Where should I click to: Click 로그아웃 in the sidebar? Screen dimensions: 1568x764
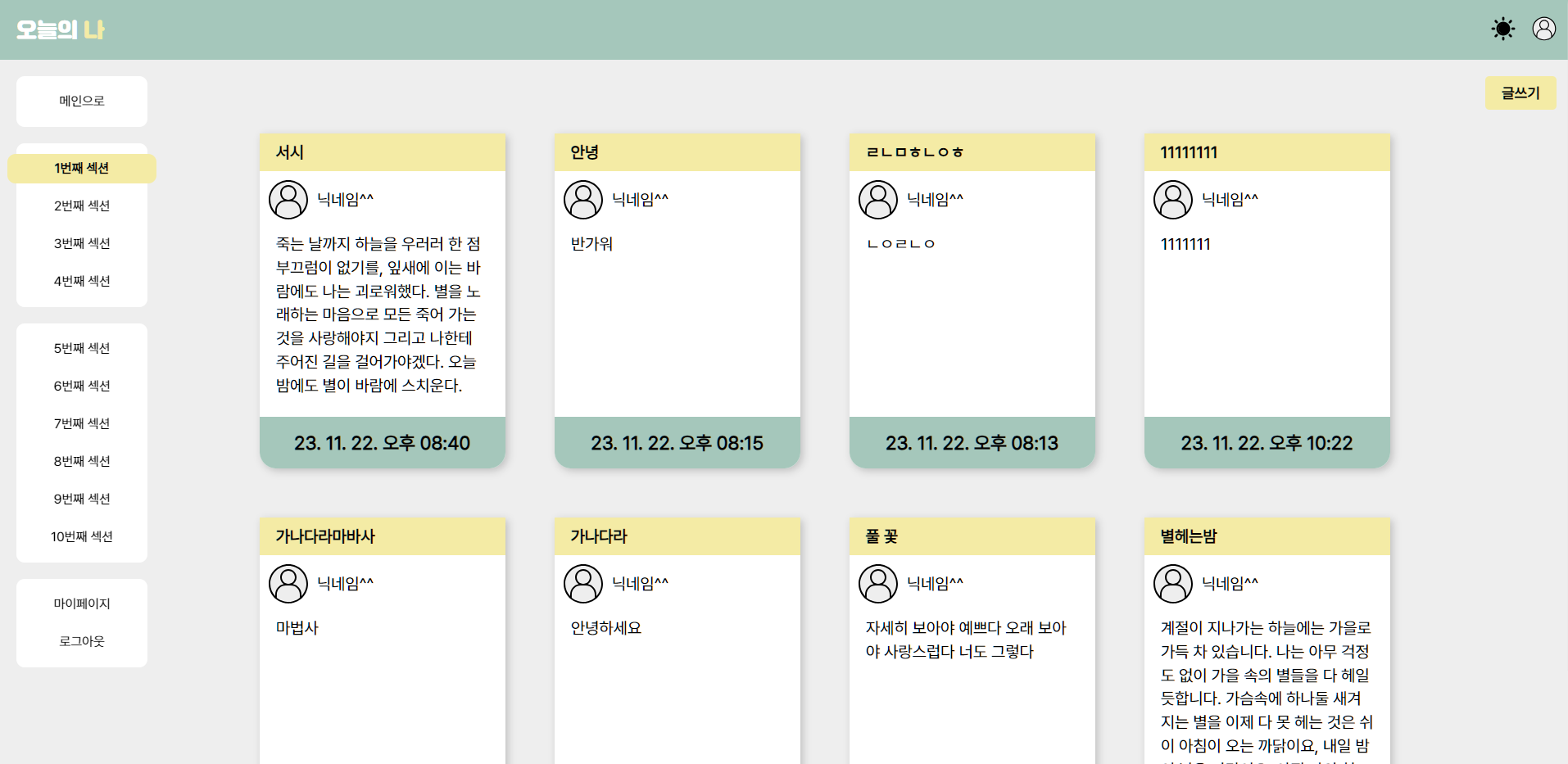(82, 641)
